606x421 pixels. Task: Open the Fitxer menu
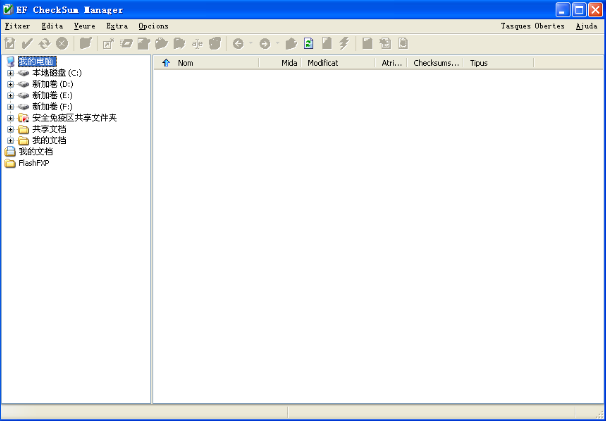click(17, 26)
